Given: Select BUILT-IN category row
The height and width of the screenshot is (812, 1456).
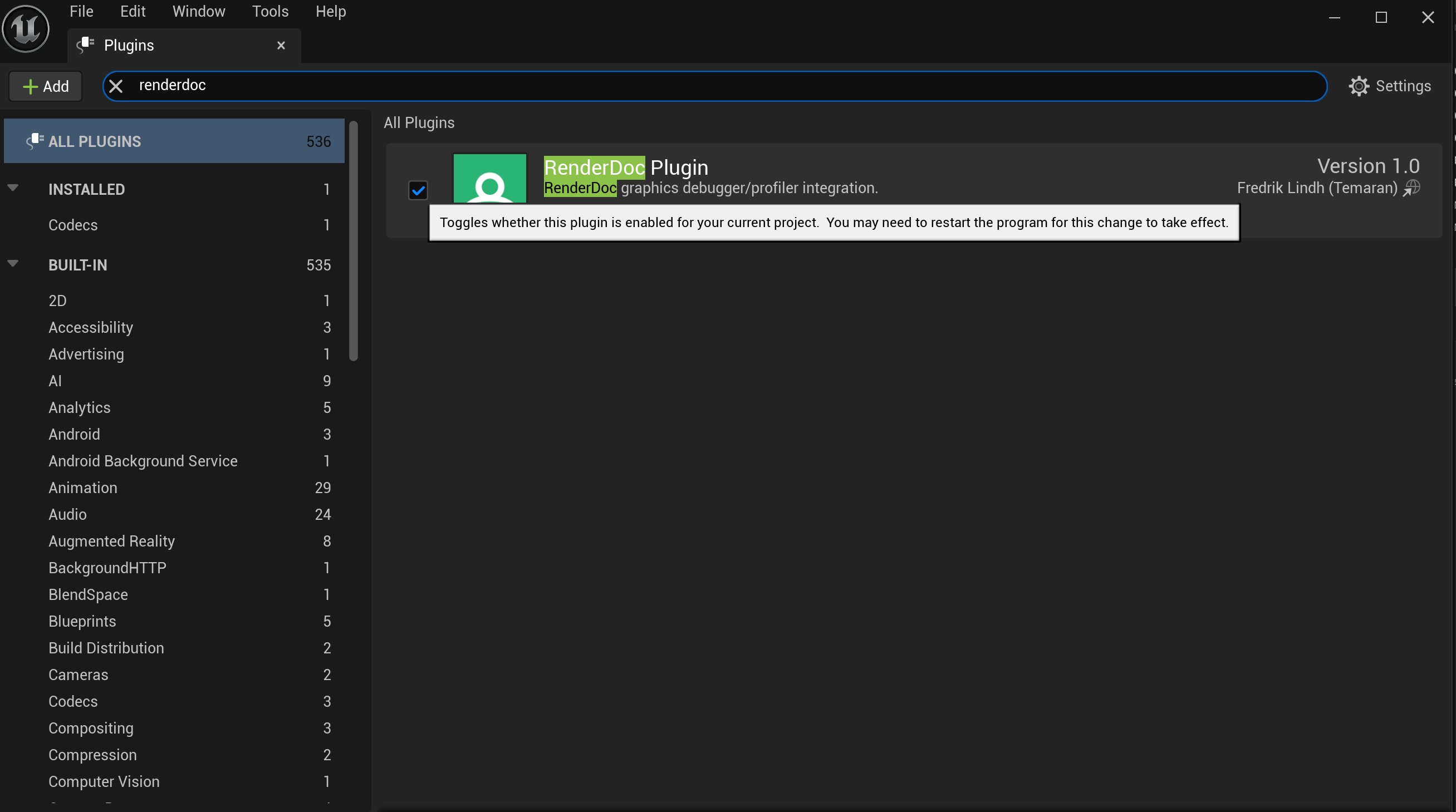Looking at the screenshot, I should (x=174, y=264).
